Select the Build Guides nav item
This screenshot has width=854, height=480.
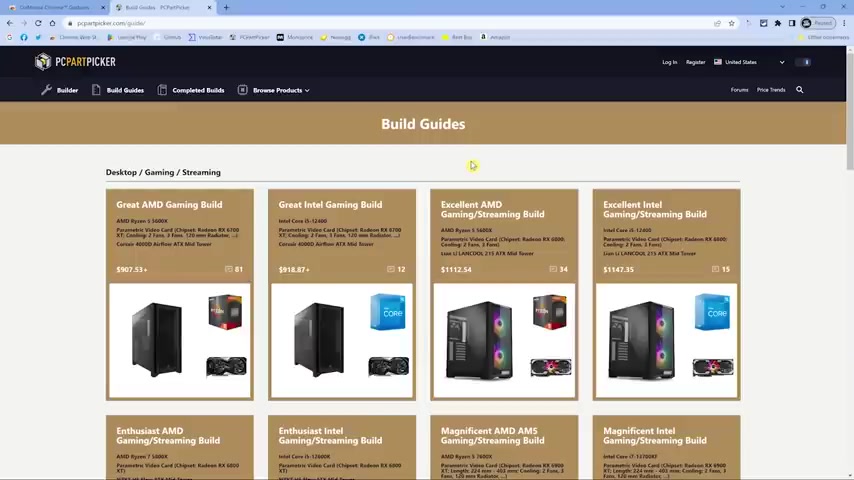(118, 90)
